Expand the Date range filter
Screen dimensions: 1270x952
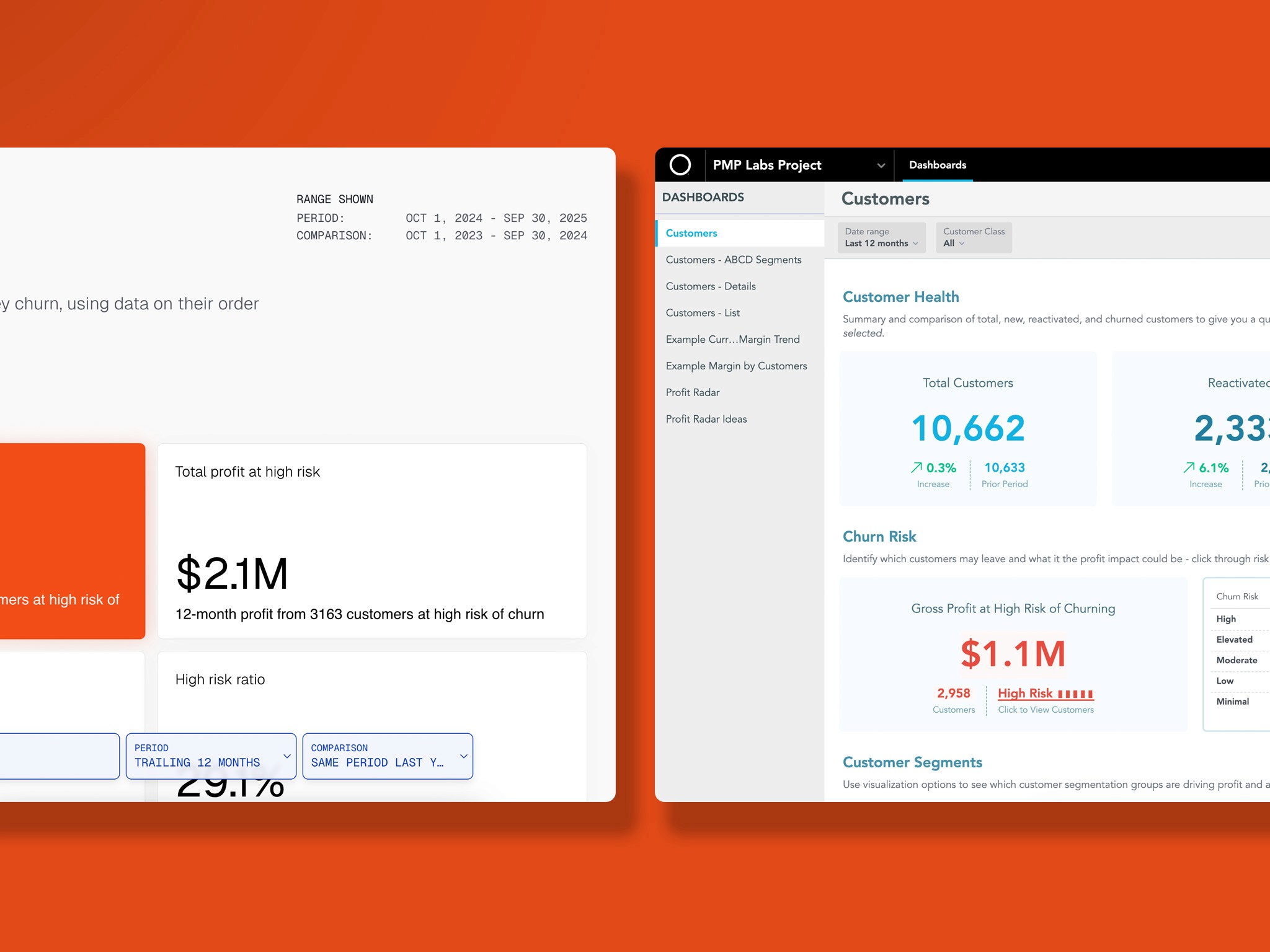click(x=881, y=238)
